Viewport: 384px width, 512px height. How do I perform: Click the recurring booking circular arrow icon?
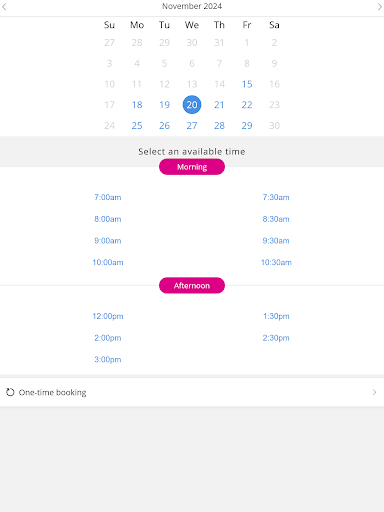coord(10,392)
